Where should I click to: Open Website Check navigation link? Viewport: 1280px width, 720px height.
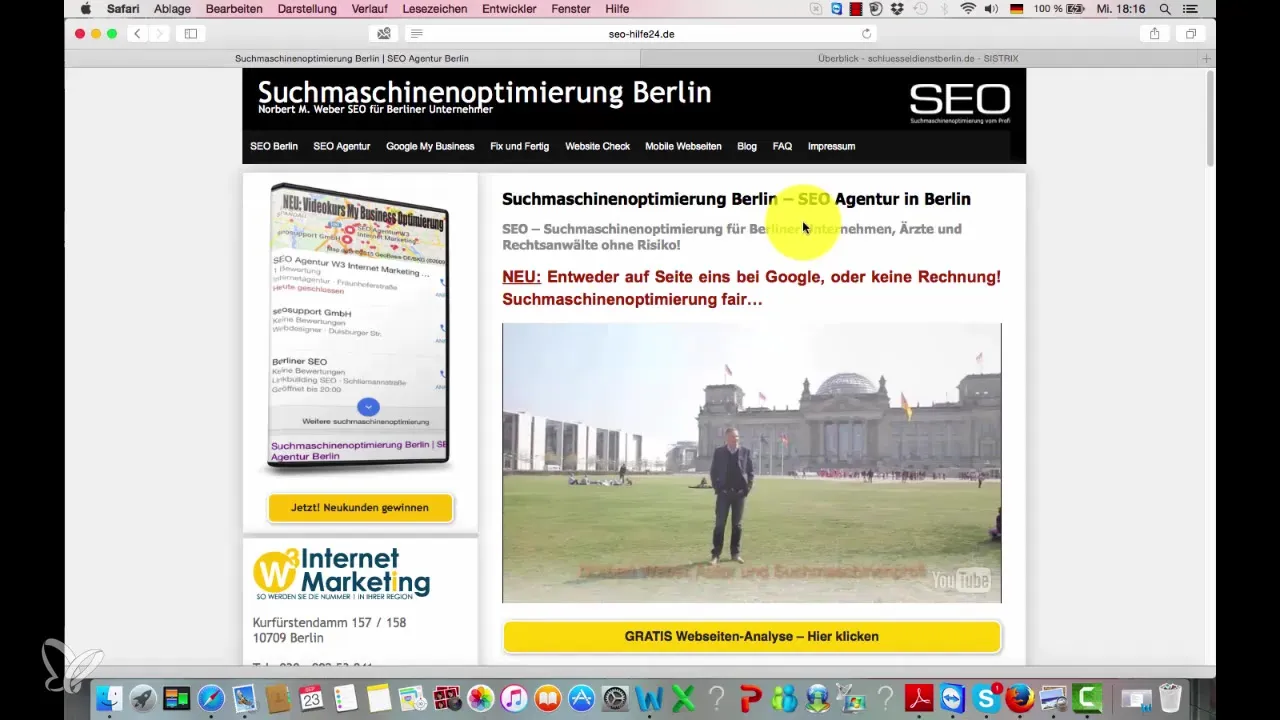(x=597, y=146)
